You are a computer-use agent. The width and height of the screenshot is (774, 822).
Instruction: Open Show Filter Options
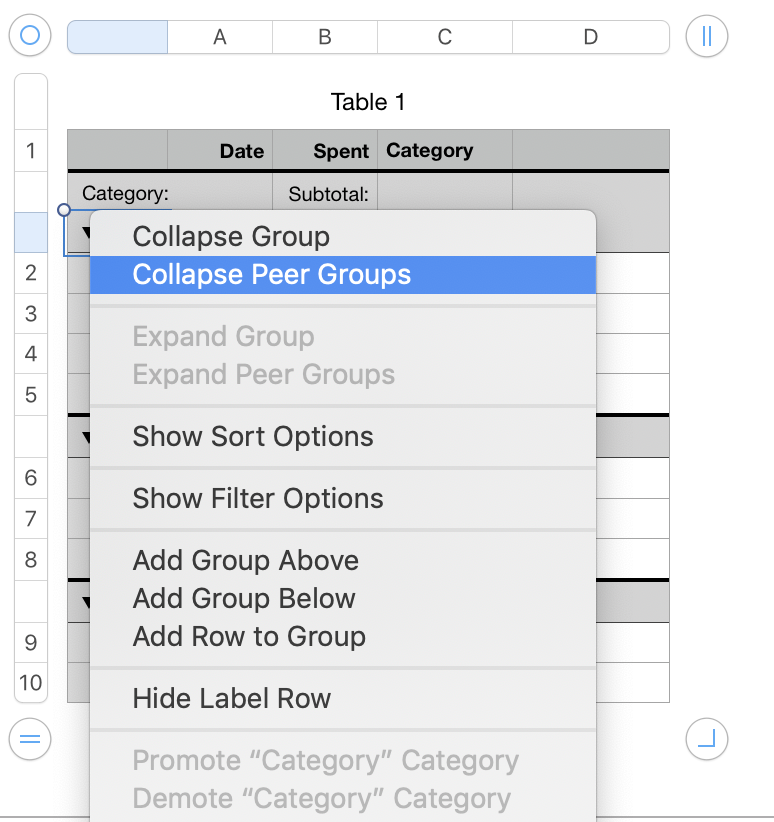coord(258,499)
